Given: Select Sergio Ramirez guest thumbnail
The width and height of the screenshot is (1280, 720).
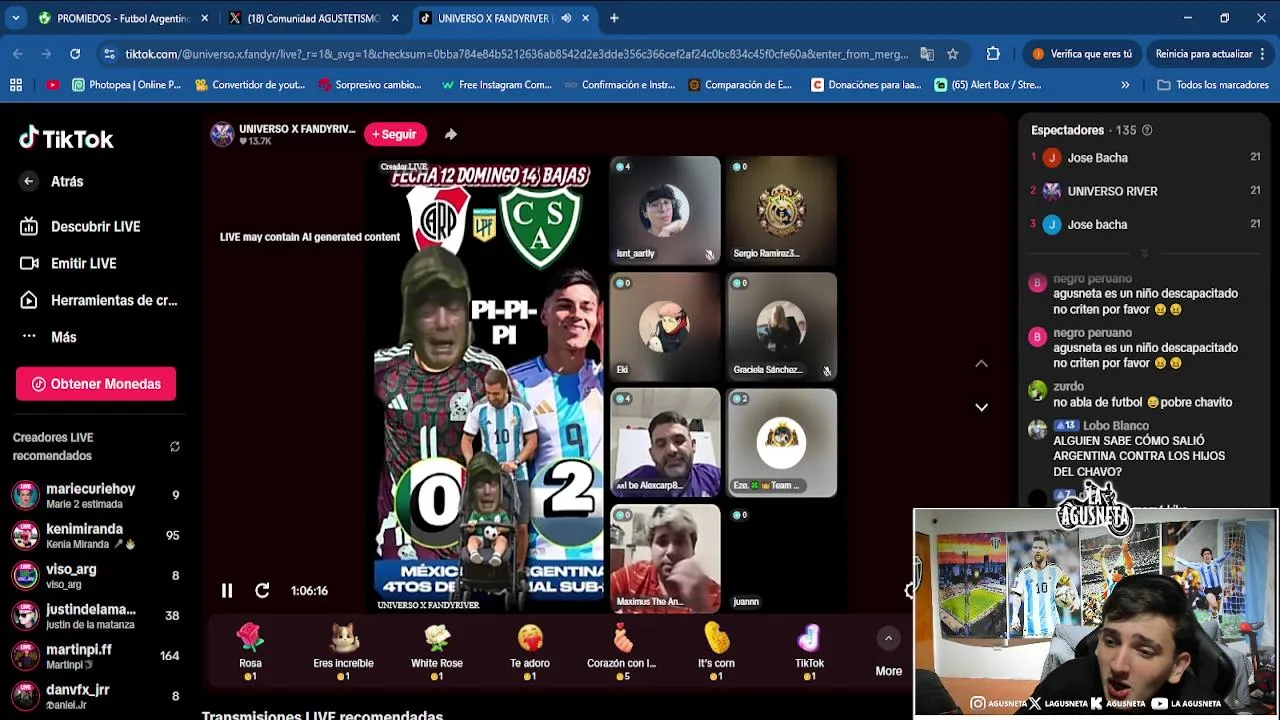Looking at the screenshot, I should (782, 210).
